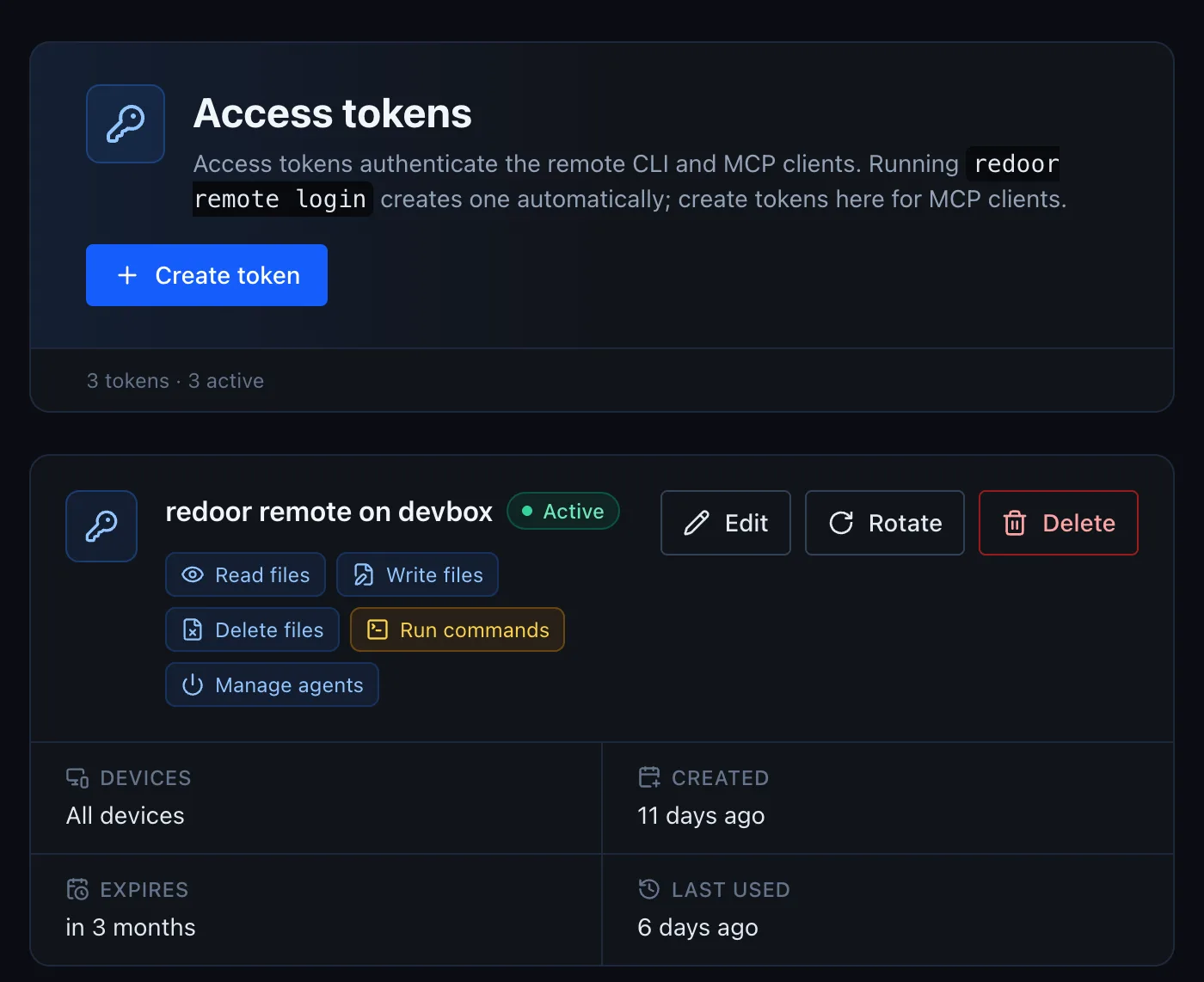Click the 'remote login' code snippet
The height and width of the screenshot is (982, 1204).
pyautogui.click(x=282, y=199)
